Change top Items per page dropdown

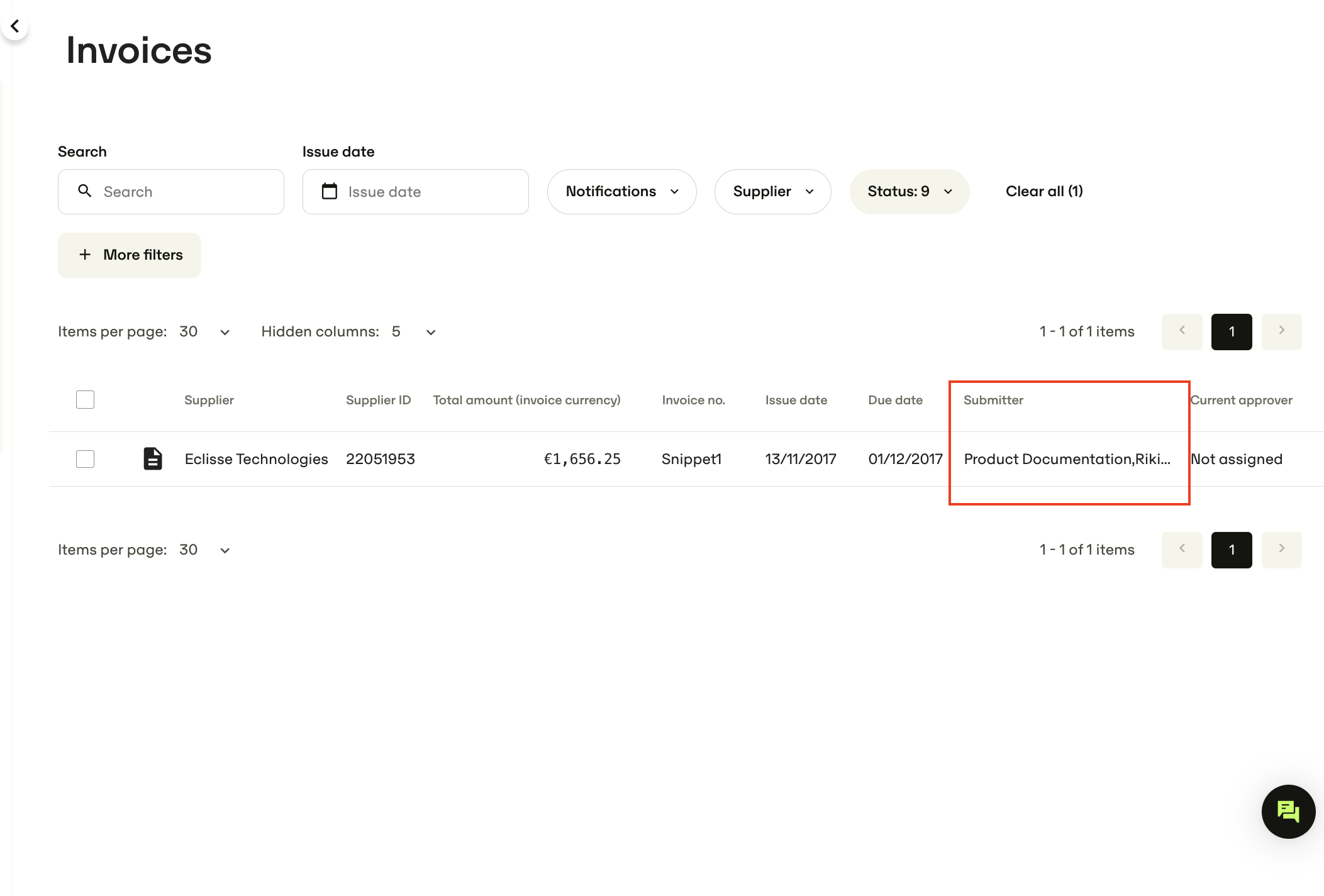point(204,331)
